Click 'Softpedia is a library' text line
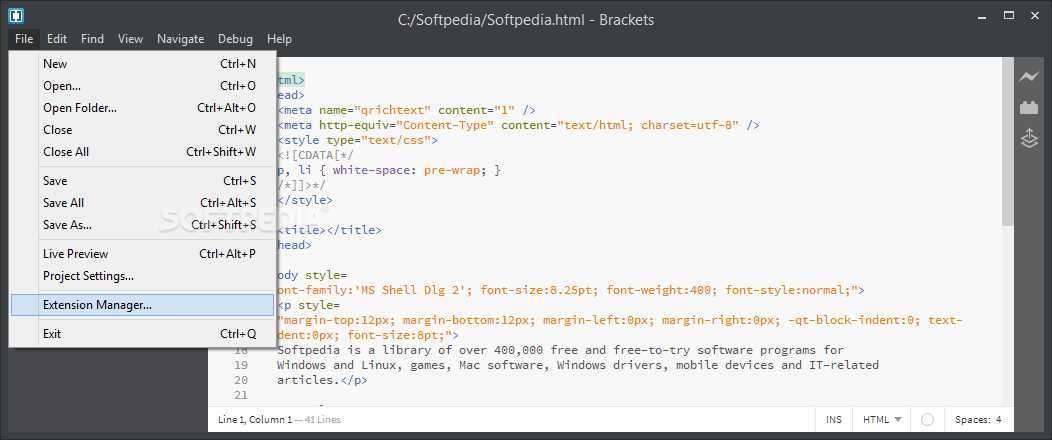This screenshot has width=1052, height=440. pos(561,350)
